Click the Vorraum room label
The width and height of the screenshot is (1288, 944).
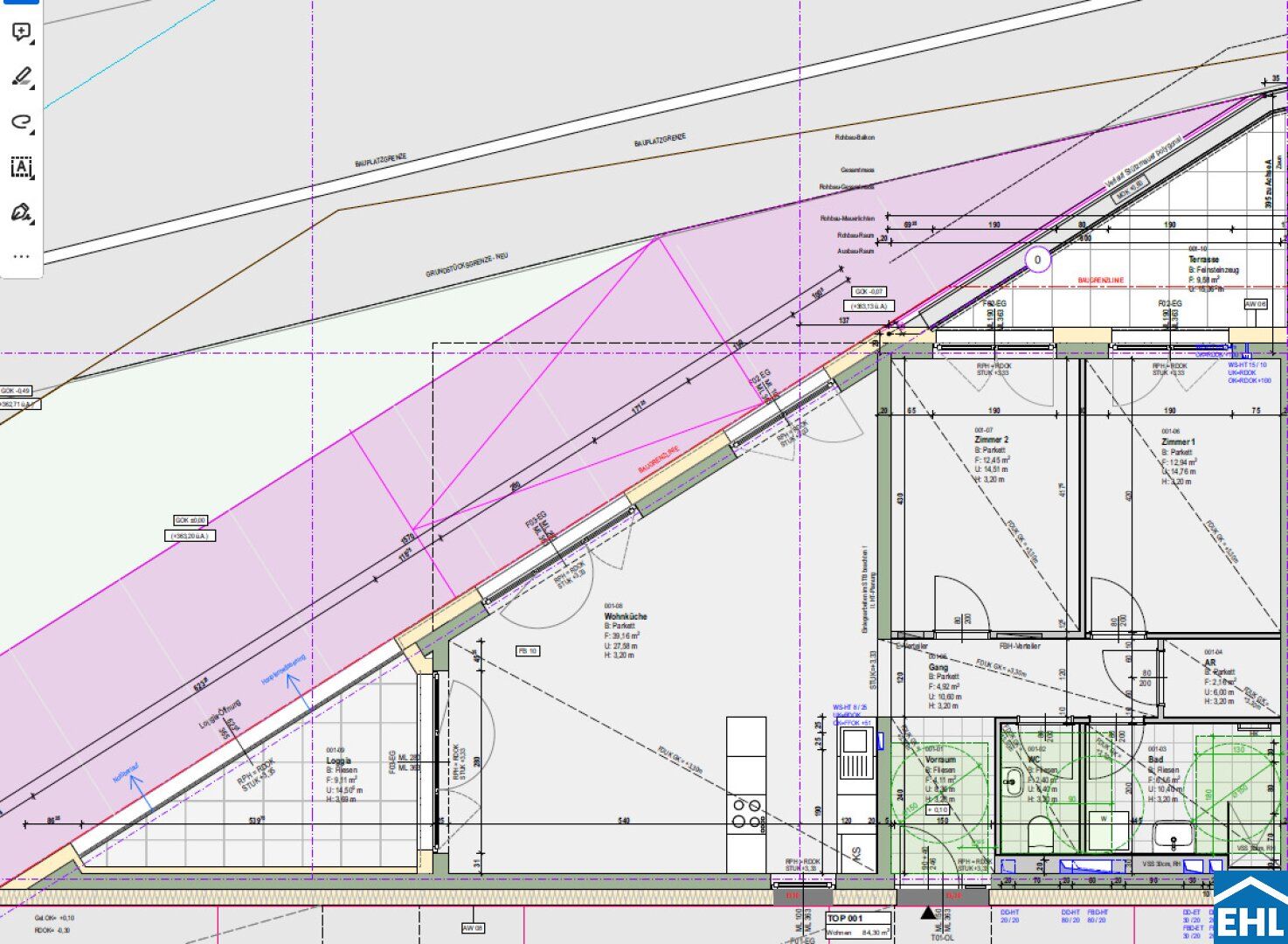point(940,760)
